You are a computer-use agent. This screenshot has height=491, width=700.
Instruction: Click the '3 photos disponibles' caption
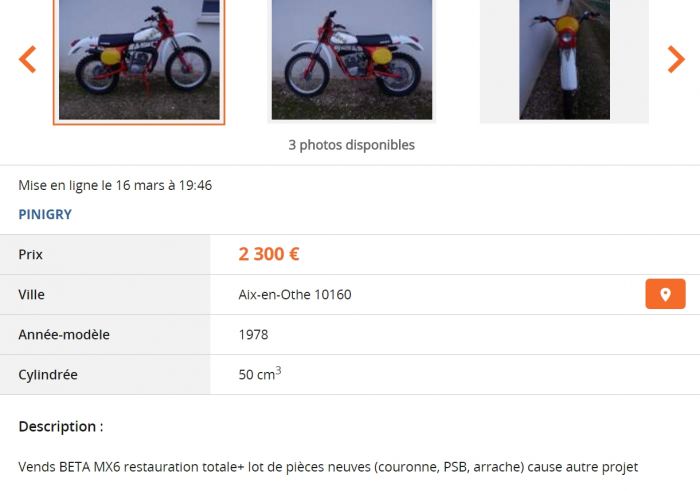pyautogui.click(x=351, y=145)
